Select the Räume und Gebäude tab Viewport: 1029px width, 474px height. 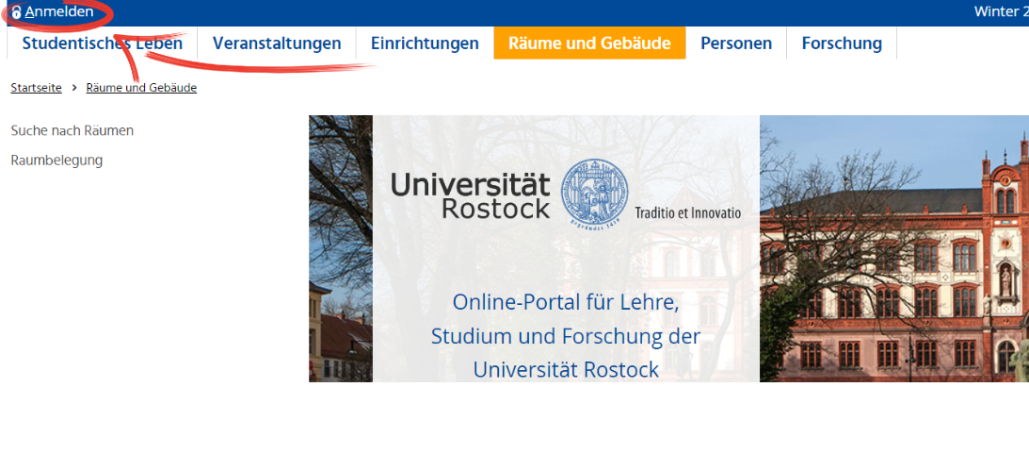[589, 43]
